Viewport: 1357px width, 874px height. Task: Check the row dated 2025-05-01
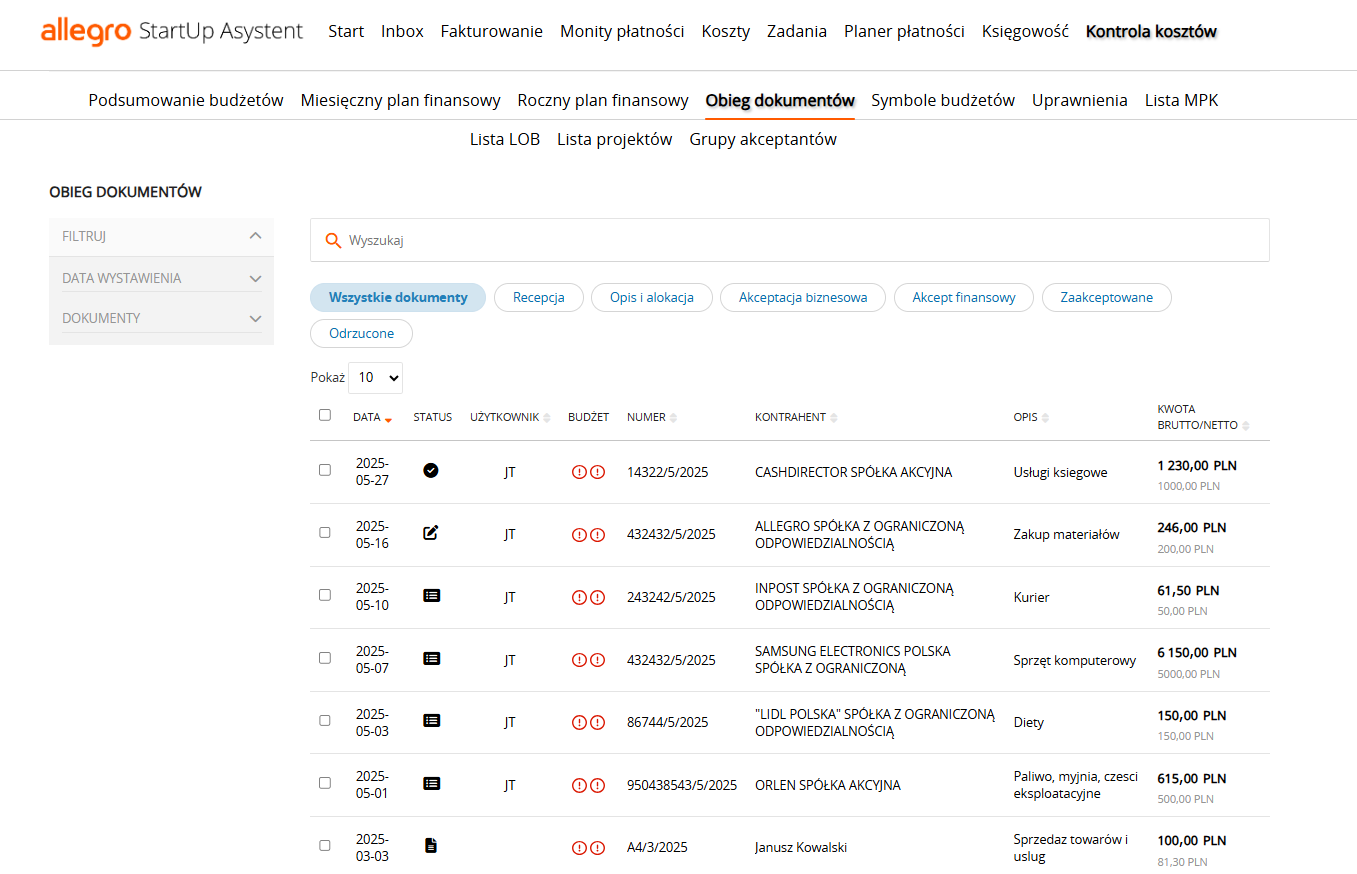pos(324,783)
